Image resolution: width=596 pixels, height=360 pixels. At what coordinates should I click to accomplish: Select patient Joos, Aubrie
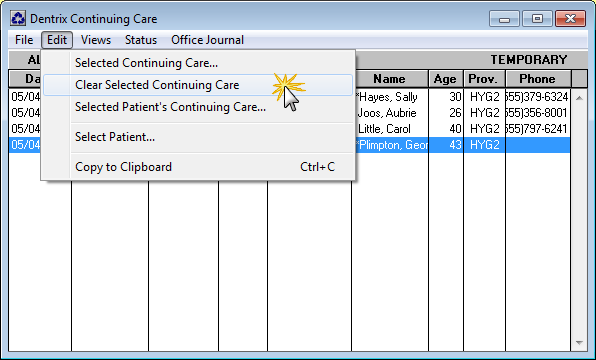pos(387,113)
